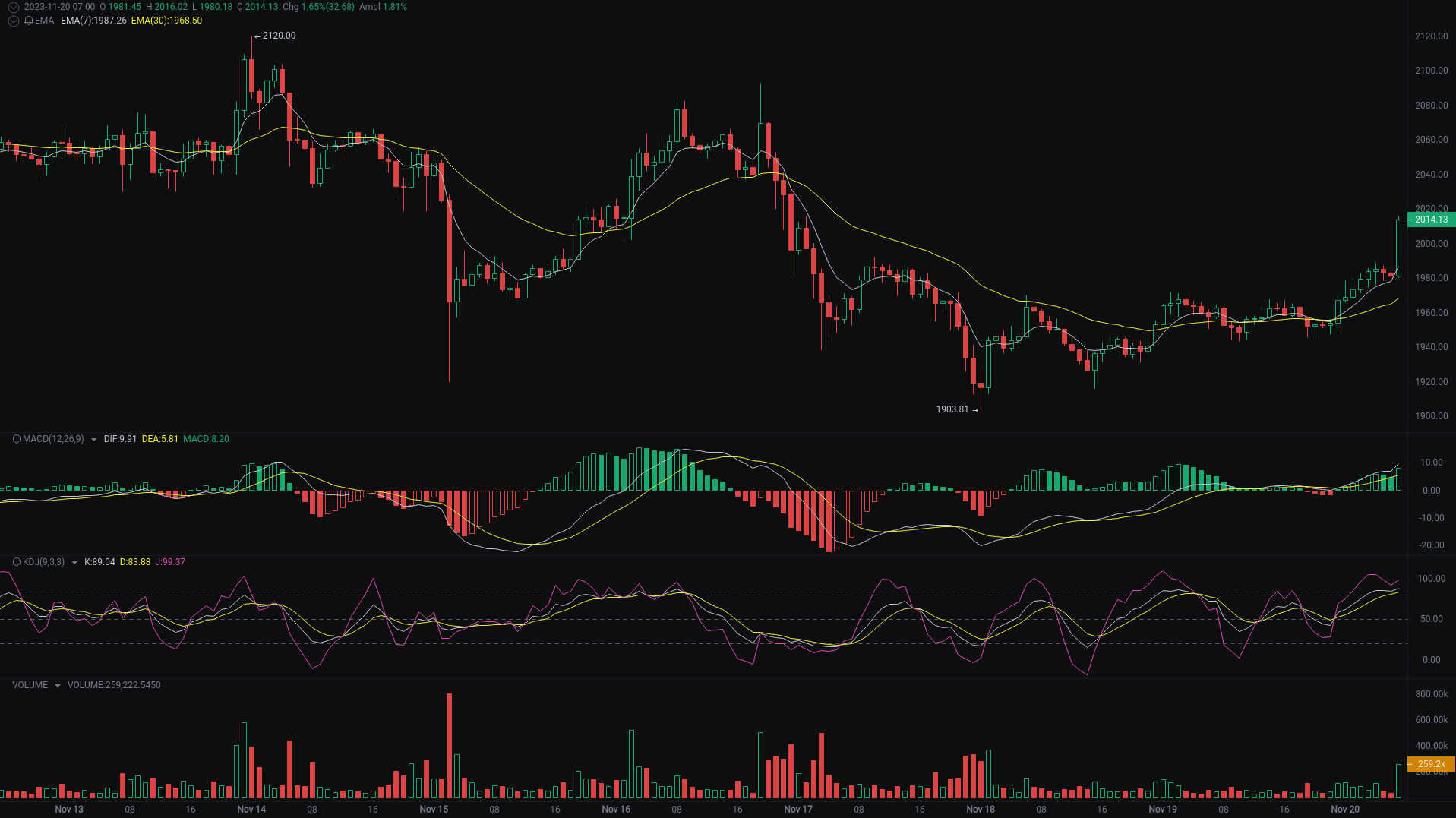Click the DEA:5.81 legend value
Image resolution: width=1456 pixels, height=818 pixels.
(160, 439)
